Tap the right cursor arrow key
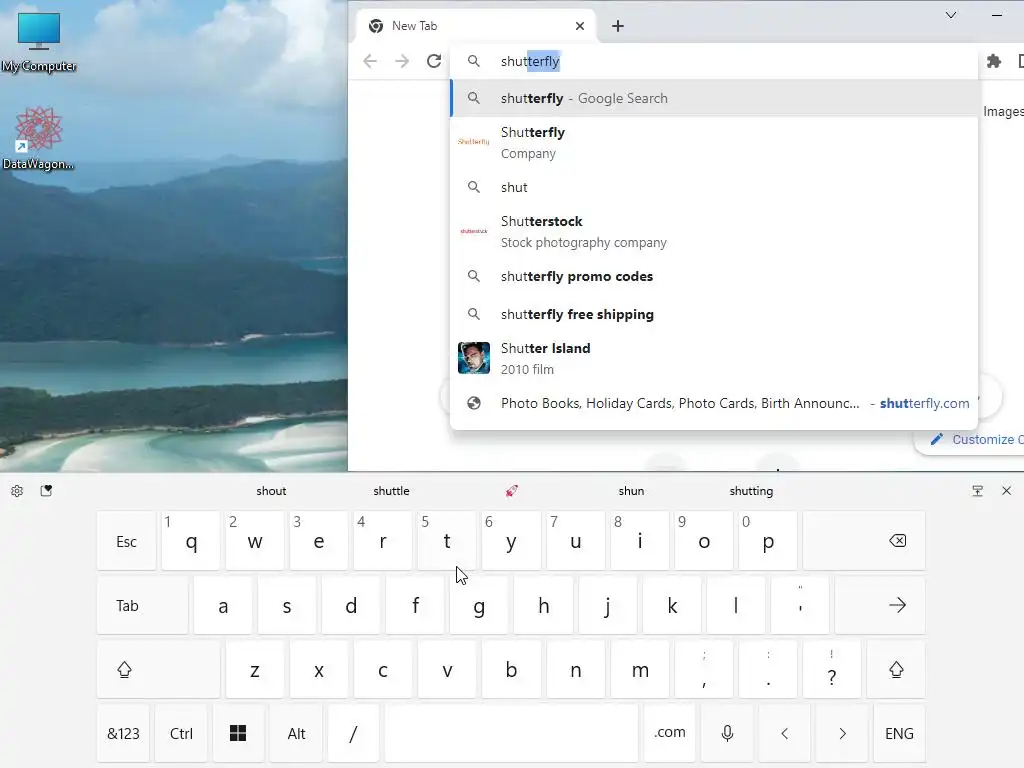Screen dimensions: 1024x768 pyautogui.click(x=842, y=733)
